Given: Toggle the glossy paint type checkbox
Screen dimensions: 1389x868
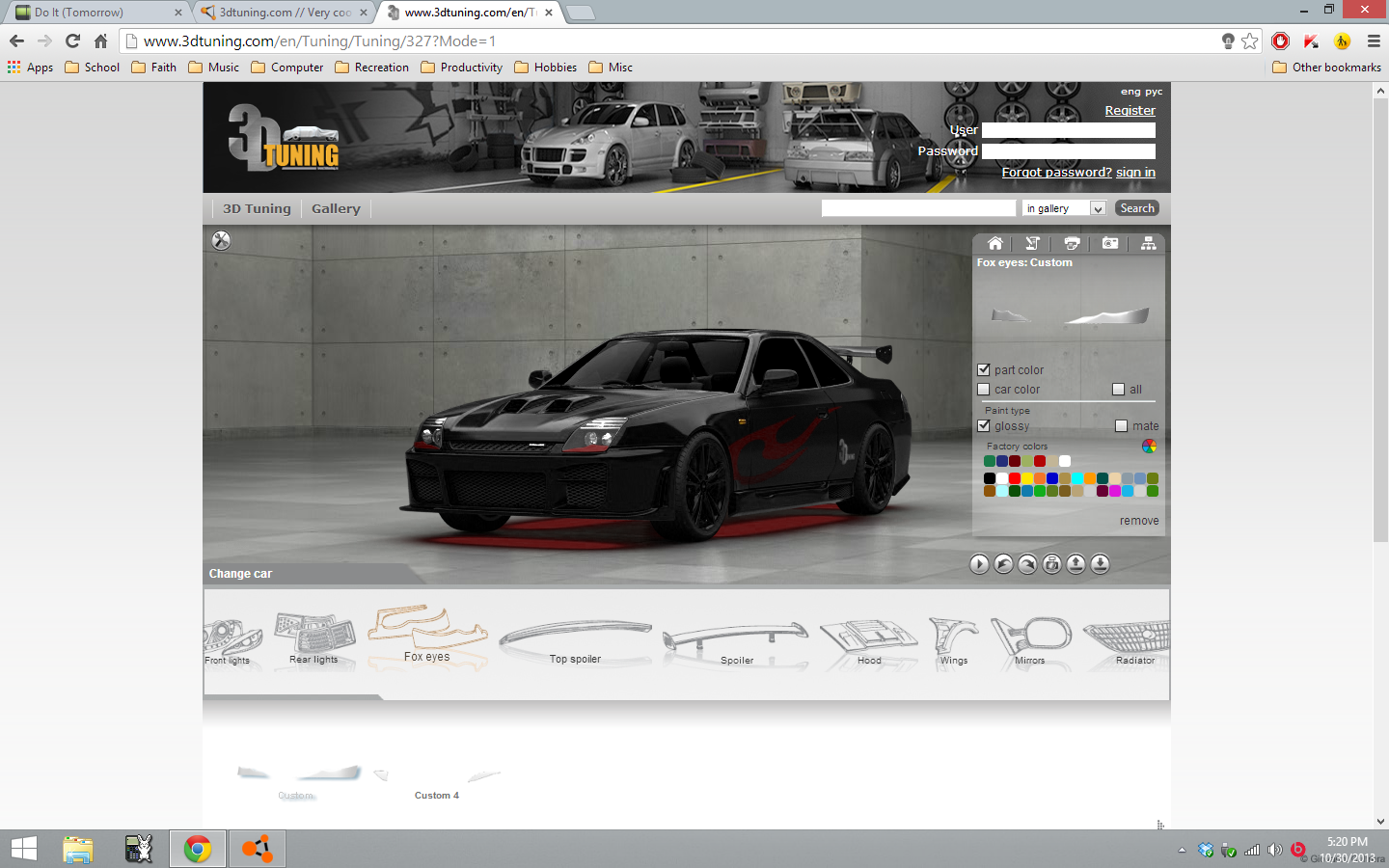Looking at the screenshot, I should tap(984, 425).
